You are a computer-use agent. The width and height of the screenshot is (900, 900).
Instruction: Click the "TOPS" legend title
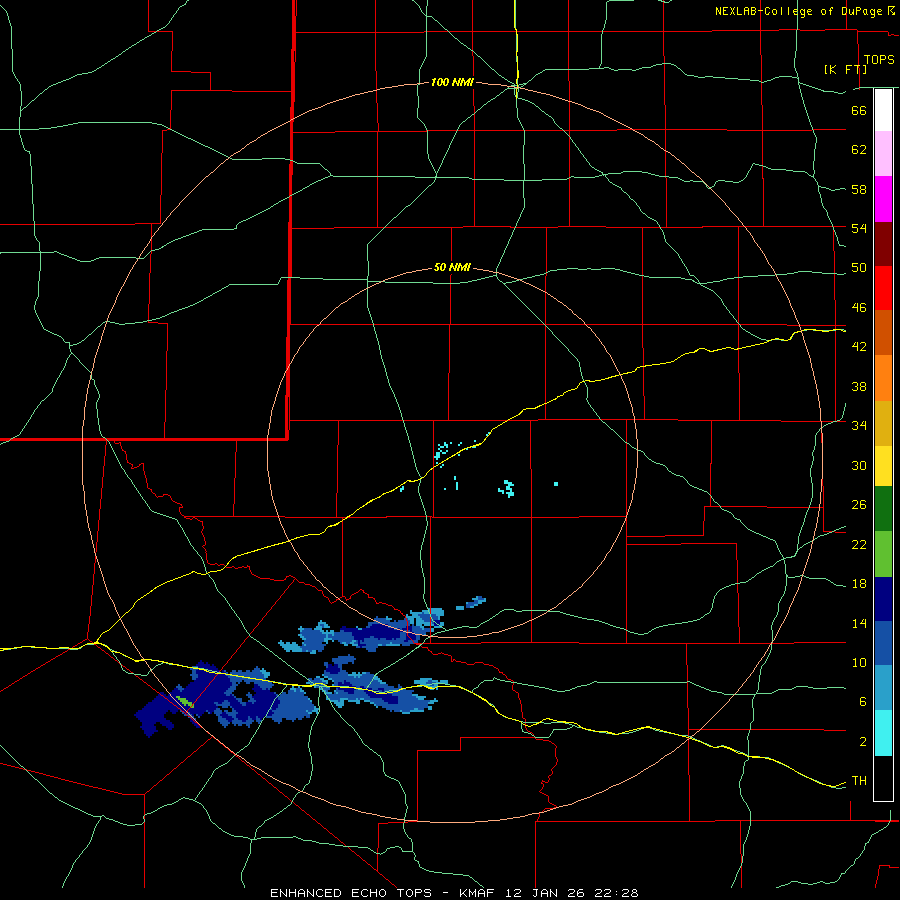click(879, 60)
